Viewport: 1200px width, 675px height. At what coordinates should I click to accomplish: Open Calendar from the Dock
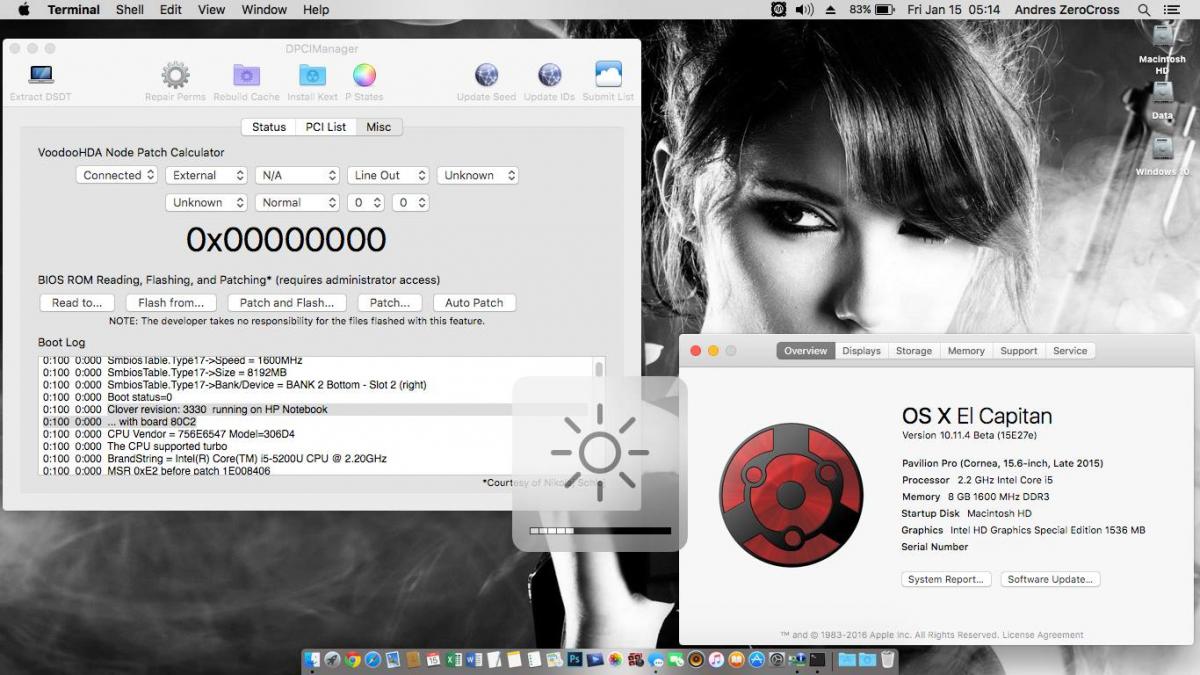[433, 660]
